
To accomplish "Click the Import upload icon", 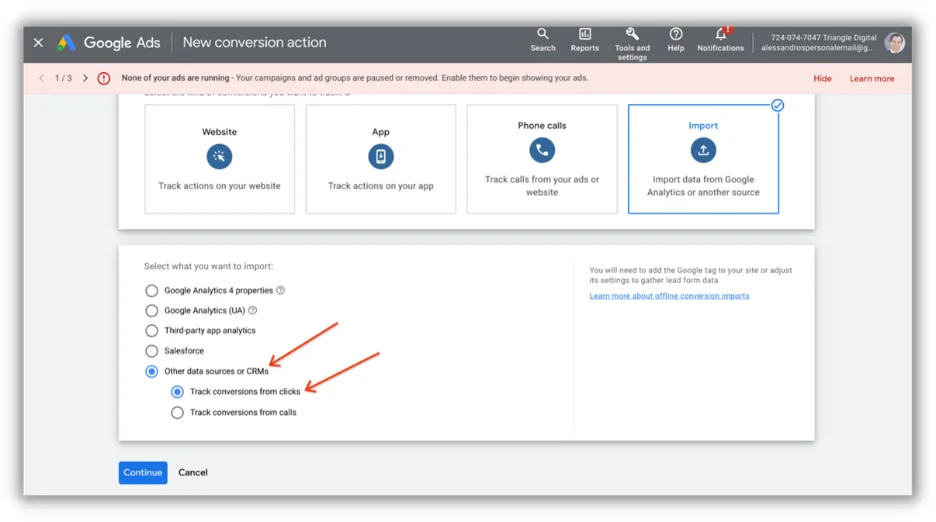I will pyautogui.click(x=703, y=150).
